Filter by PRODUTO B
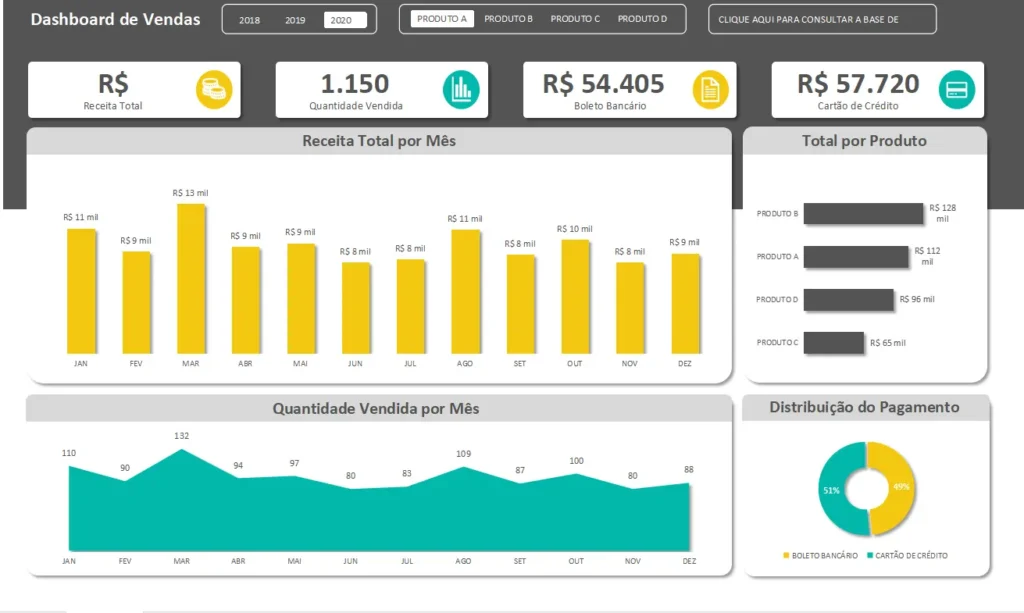The image size is (1024, 613). 508,19
